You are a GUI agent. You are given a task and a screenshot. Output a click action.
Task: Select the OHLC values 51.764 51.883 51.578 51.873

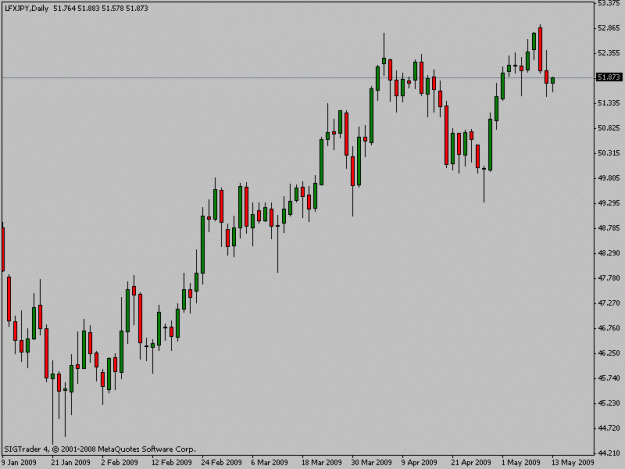[x=100, y=8]
